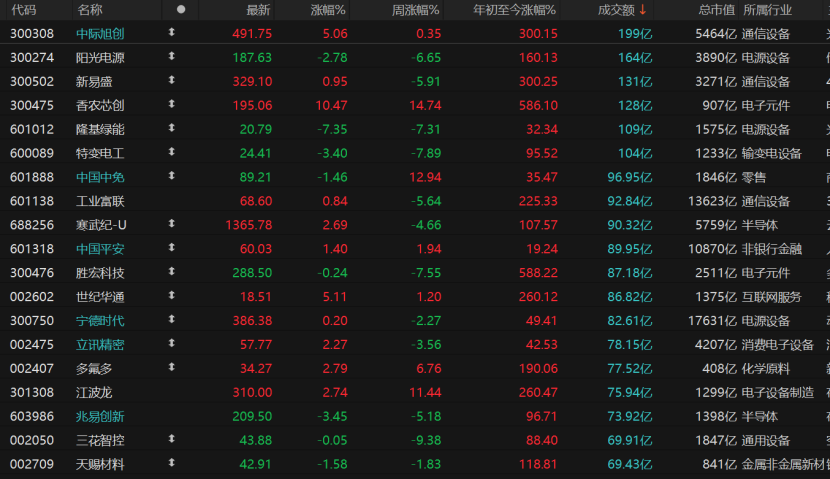Image resolution: width=830 pixels, height=479 pixels.
Task: Click the orange sort arrow beside 成交额
Action: [643, 10]
